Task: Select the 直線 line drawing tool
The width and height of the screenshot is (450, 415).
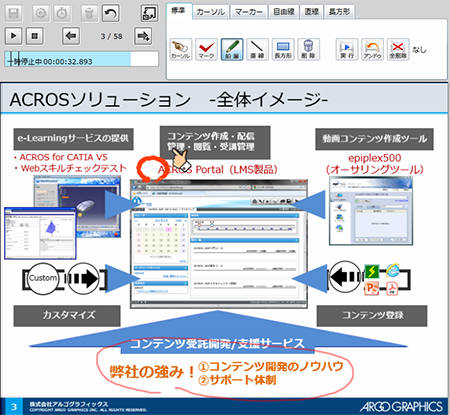Action: point(257,49)
